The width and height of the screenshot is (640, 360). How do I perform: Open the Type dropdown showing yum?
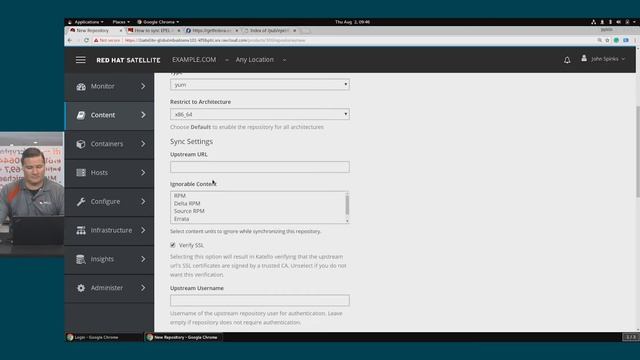click(x=260, y=84)
